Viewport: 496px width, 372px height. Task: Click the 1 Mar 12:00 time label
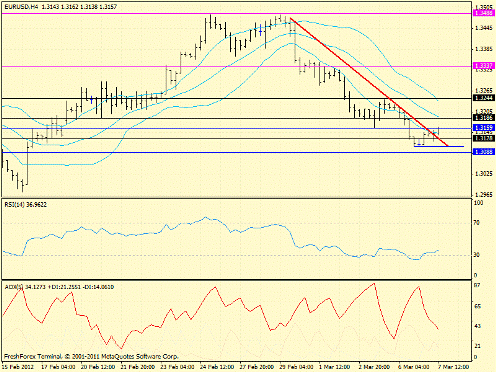pyautogui.click(x=335, y=367)
